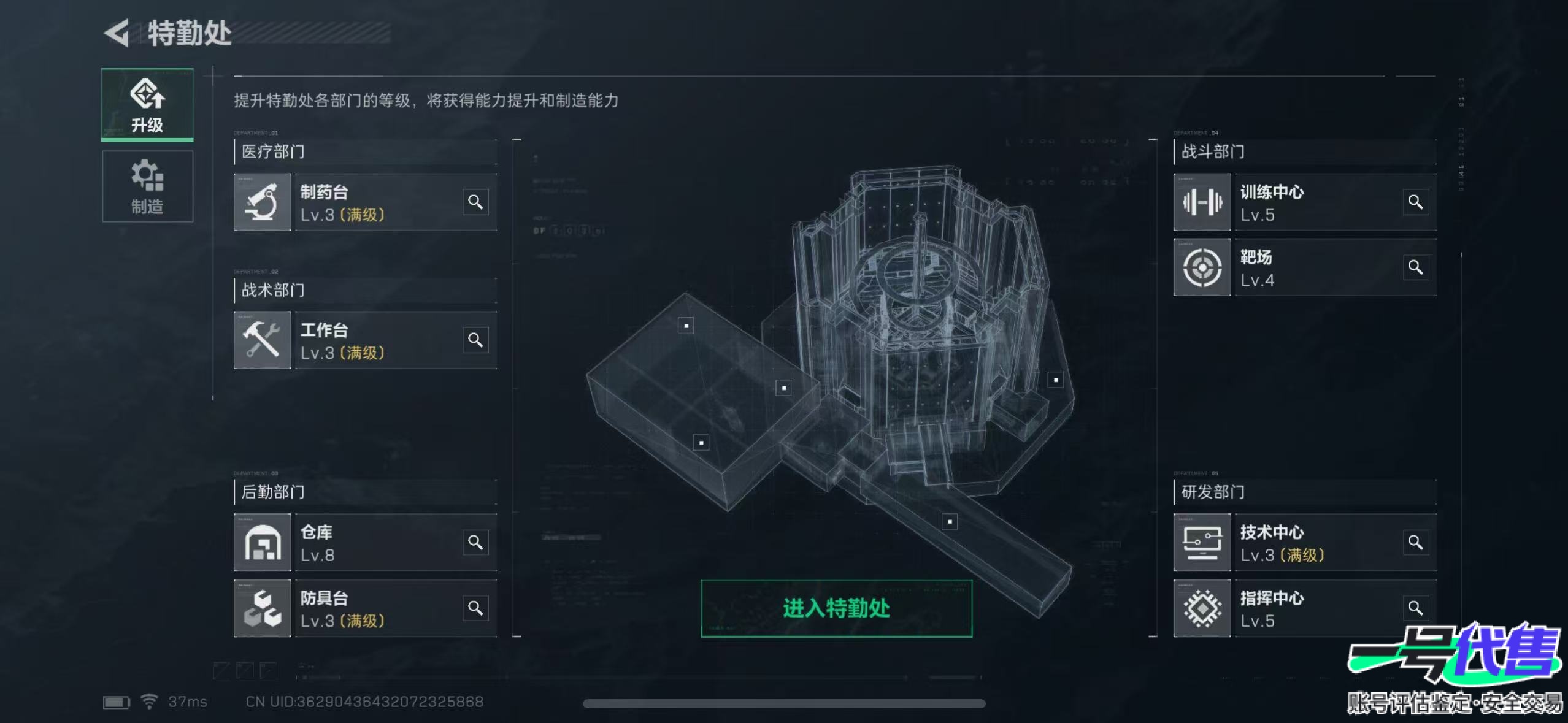Select the marker on the long corridor model

pyautogui.click(x=950, y=522)
